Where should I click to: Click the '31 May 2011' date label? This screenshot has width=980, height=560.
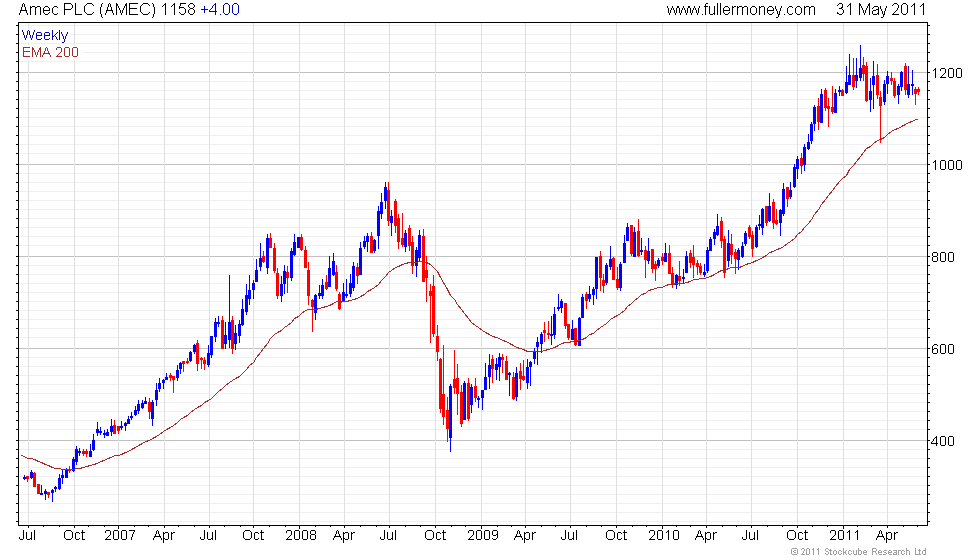(x=881, y=9)
